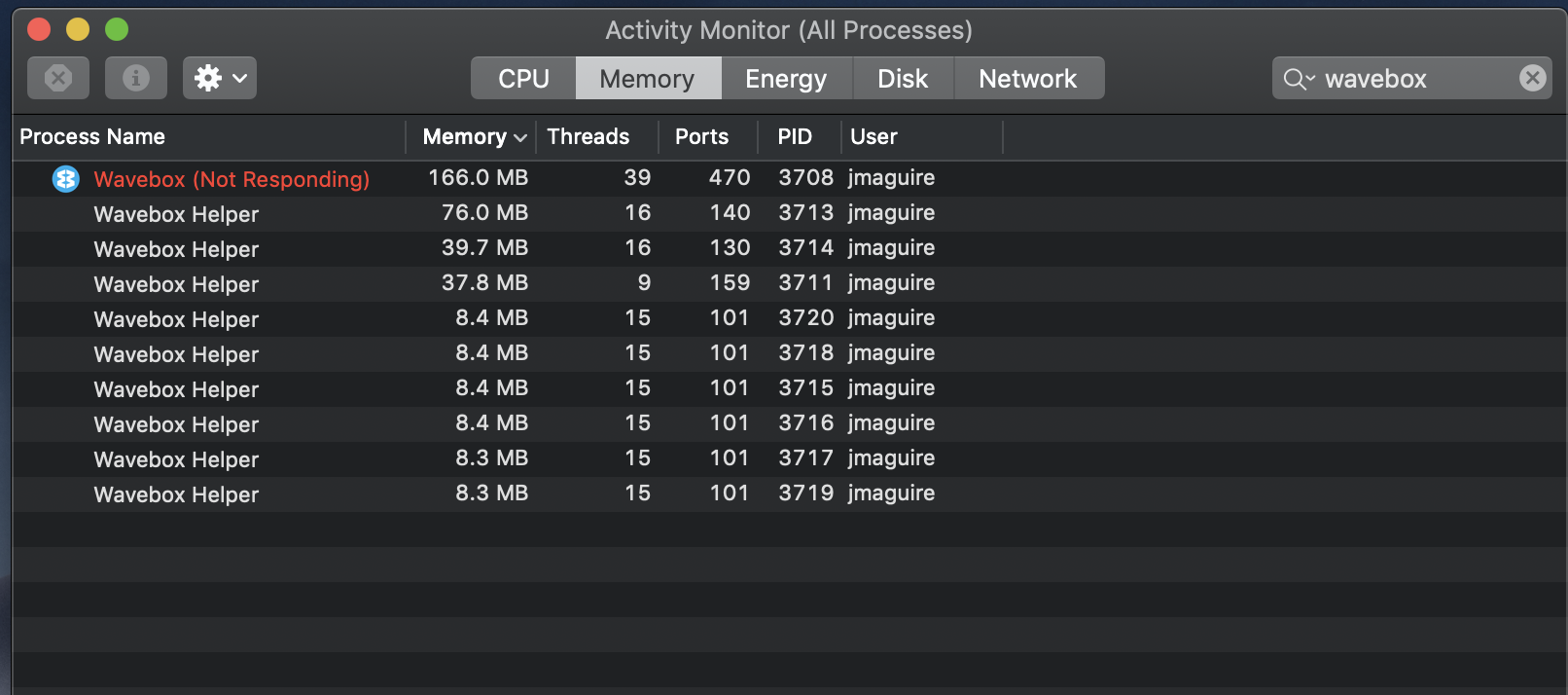
Task: Select Wavebox Helper with PID 3720
Action: click(x=789, y=319)
